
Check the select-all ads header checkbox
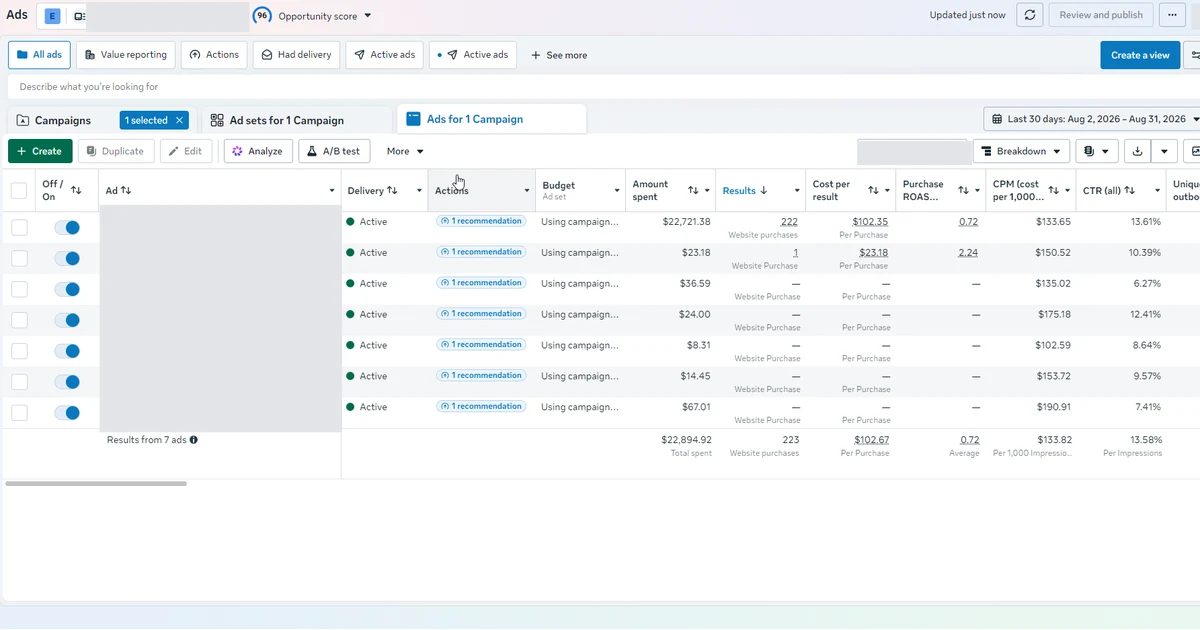pyautogui.click(x=19, y=190)
